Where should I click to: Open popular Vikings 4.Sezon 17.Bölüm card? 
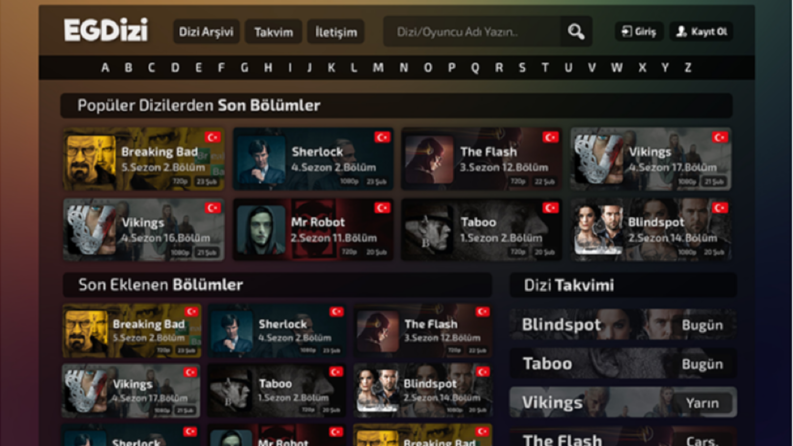[x=651, y=159]
